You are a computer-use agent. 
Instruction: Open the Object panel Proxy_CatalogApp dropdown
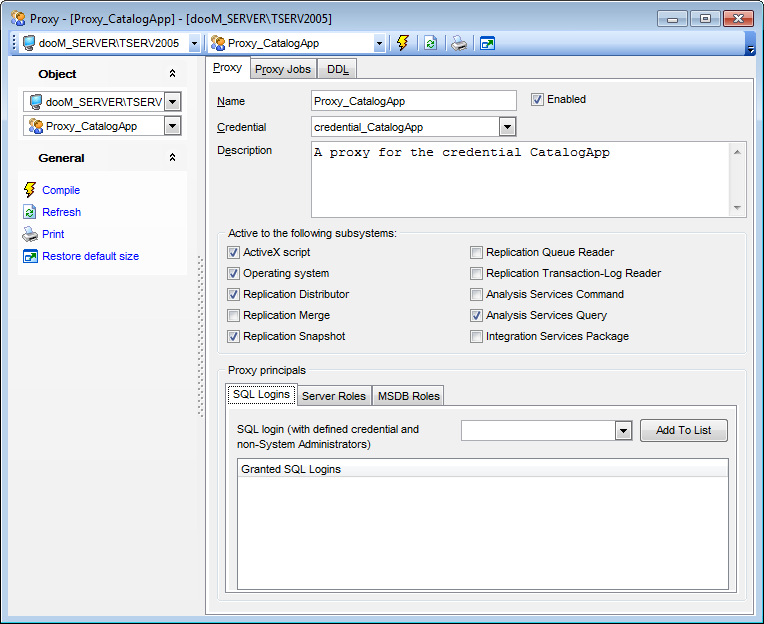(x=172, y=126)
